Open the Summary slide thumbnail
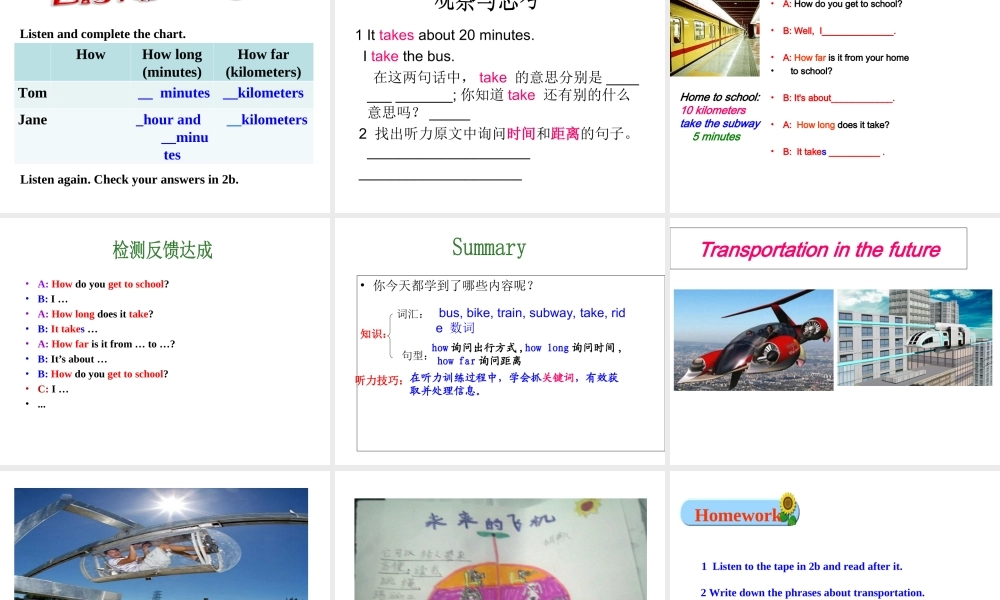The image size is (1000, 600). [499, 341]
